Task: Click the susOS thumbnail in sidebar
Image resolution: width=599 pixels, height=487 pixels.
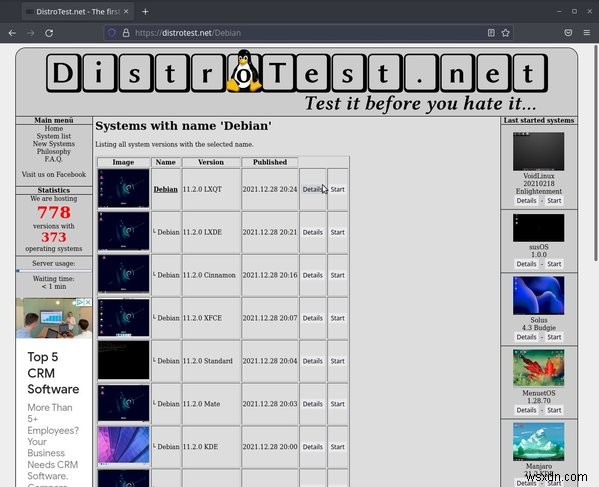Action: tap(538, 228)
